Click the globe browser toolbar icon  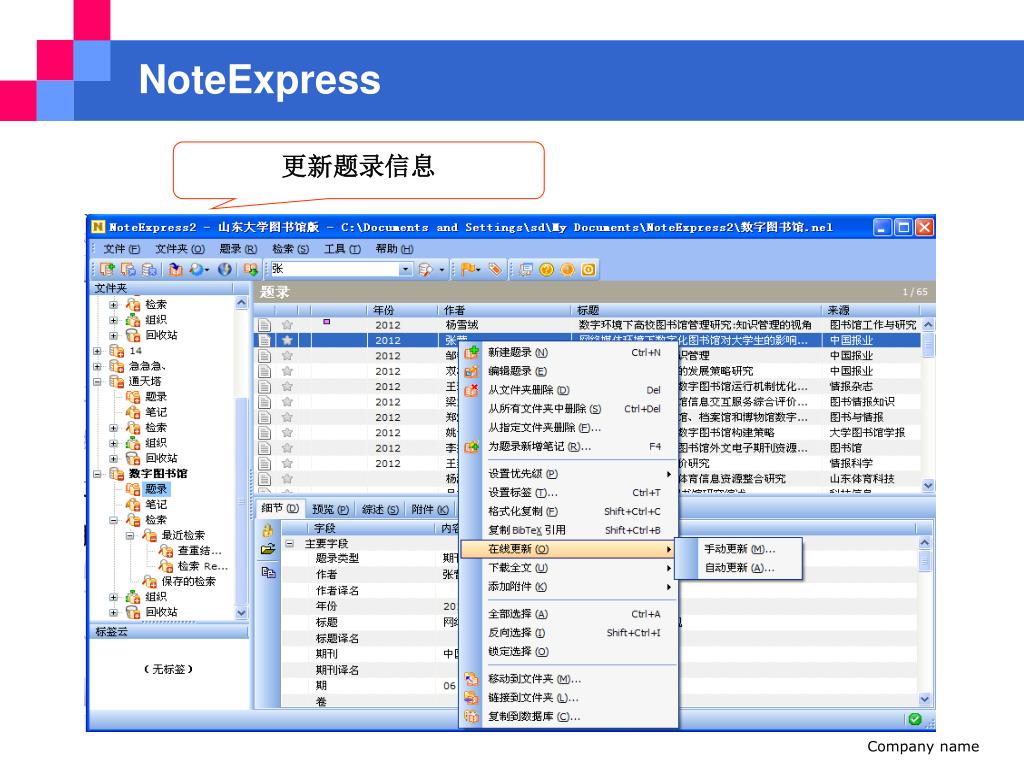(225, 269)
